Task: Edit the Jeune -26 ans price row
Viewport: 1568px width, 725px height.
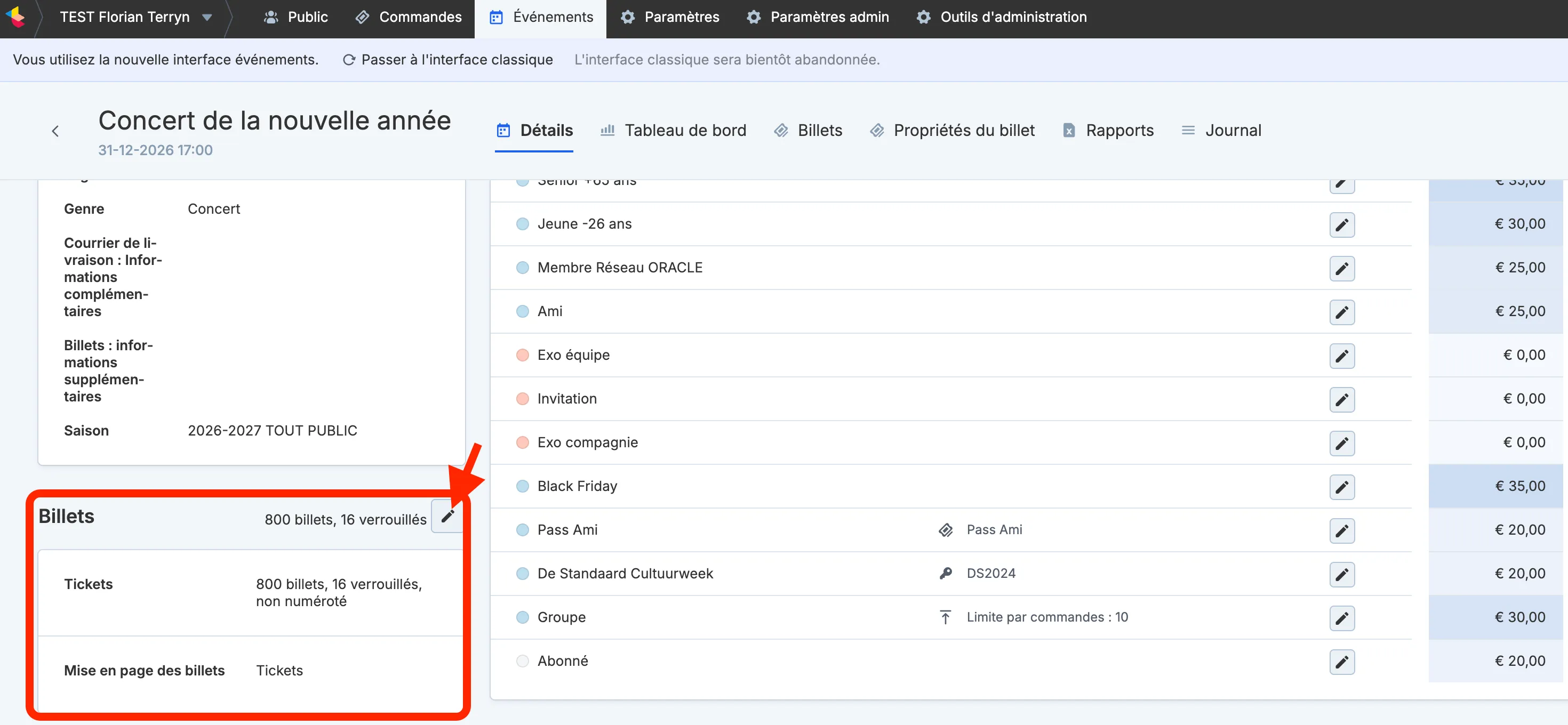Action: click(1341, 224)
